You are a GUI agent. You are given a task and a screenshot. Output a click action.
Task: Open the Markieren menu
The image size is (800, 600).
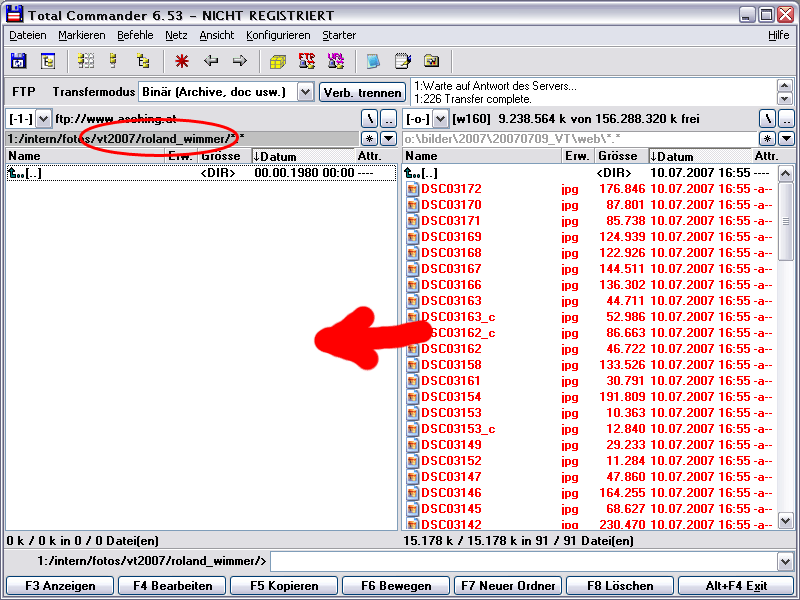[x=82, y=35]
